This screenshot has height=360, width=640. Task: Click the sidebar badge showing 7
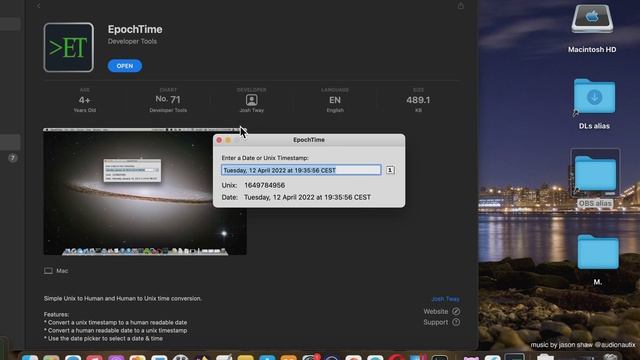[13, 158]
